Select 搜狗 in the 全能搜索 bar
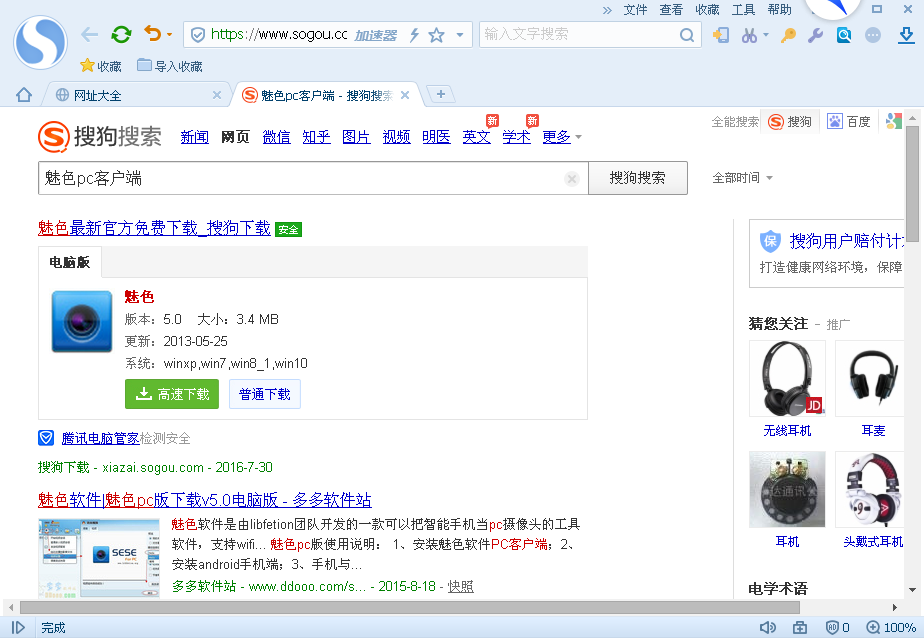The image size is (924, 638). [x=790, y=122]
